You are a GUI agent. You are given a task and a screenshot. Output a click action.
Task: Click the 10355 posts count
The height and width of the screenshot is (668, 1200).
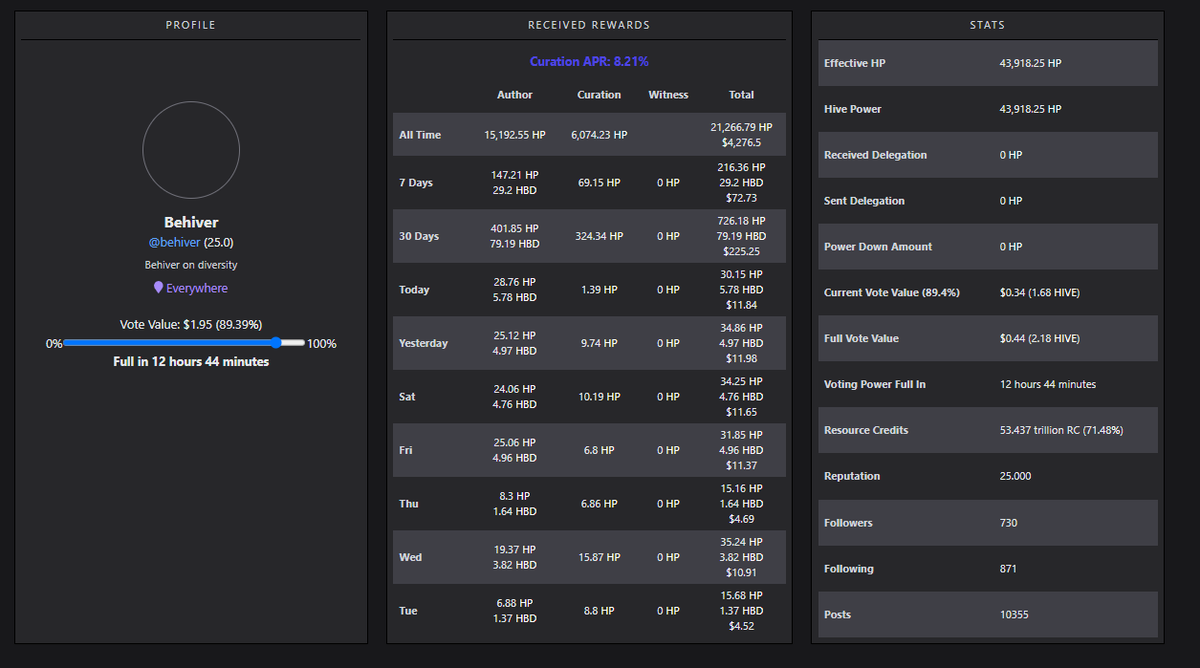coord(1014,615)
